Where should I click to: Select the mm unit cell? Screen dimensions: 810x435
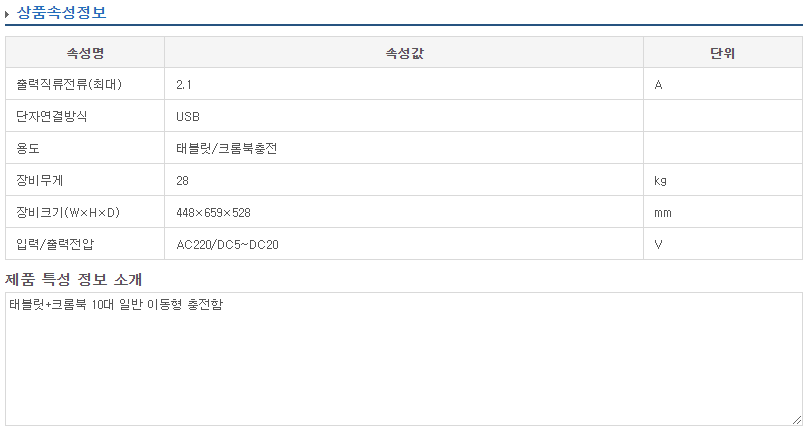[x=723, y=212]
